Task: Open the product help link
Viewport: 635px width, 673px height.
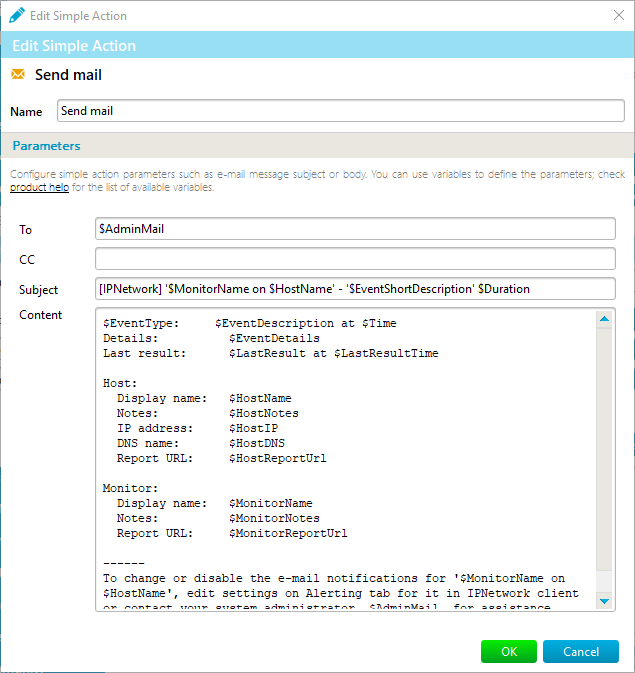Action: (x=39, y=188)
